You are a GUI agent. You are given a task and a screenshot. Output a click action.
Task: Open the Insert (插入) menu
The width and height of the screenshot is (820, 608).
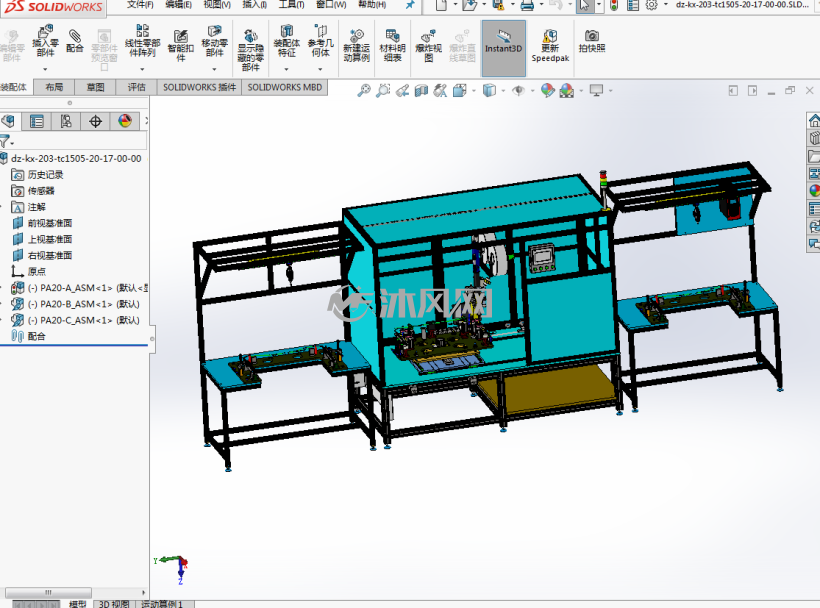tap(255, 5)
